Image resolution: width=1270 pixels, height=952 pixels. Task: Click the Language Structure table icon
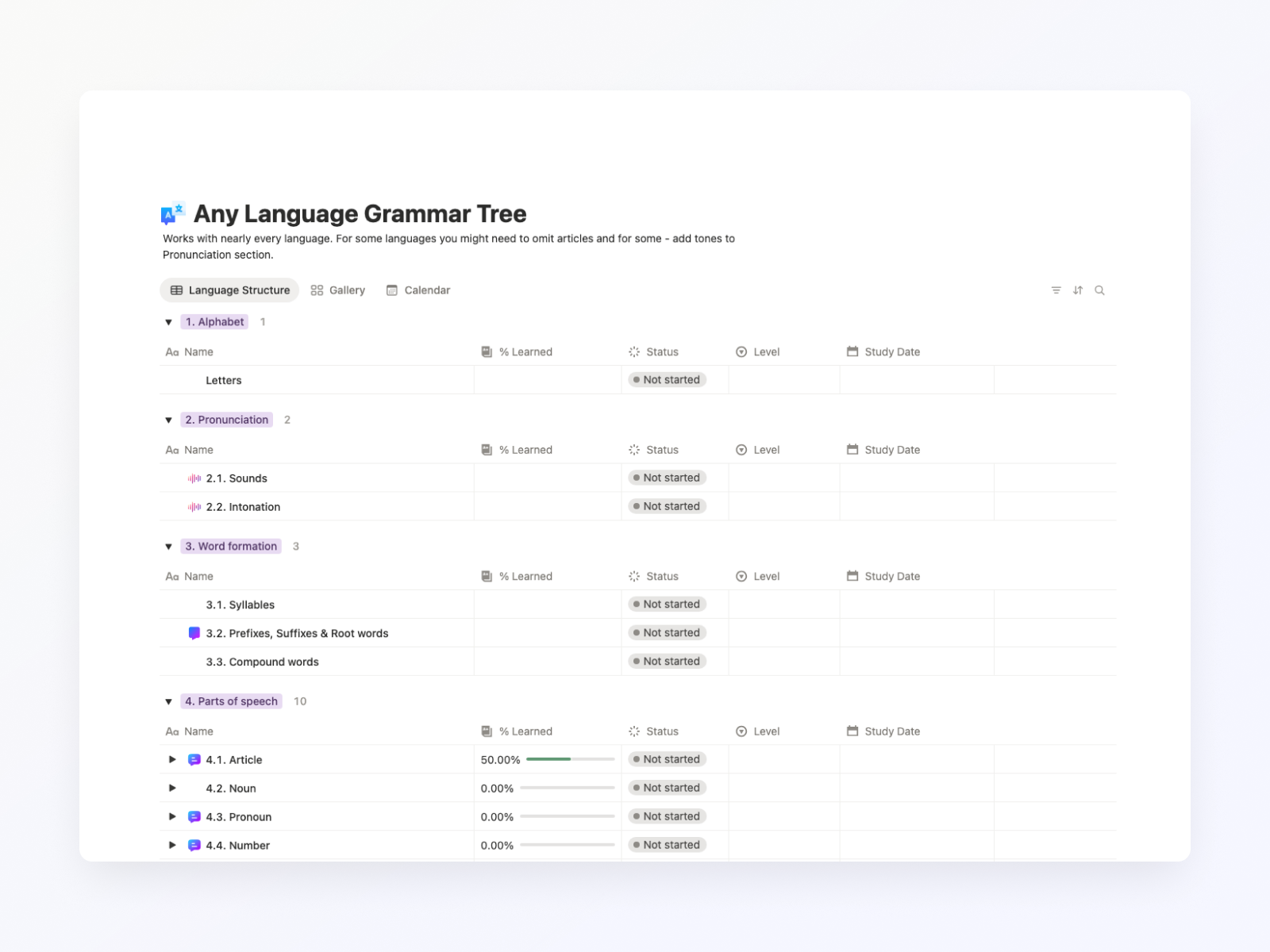click(176, 290)
